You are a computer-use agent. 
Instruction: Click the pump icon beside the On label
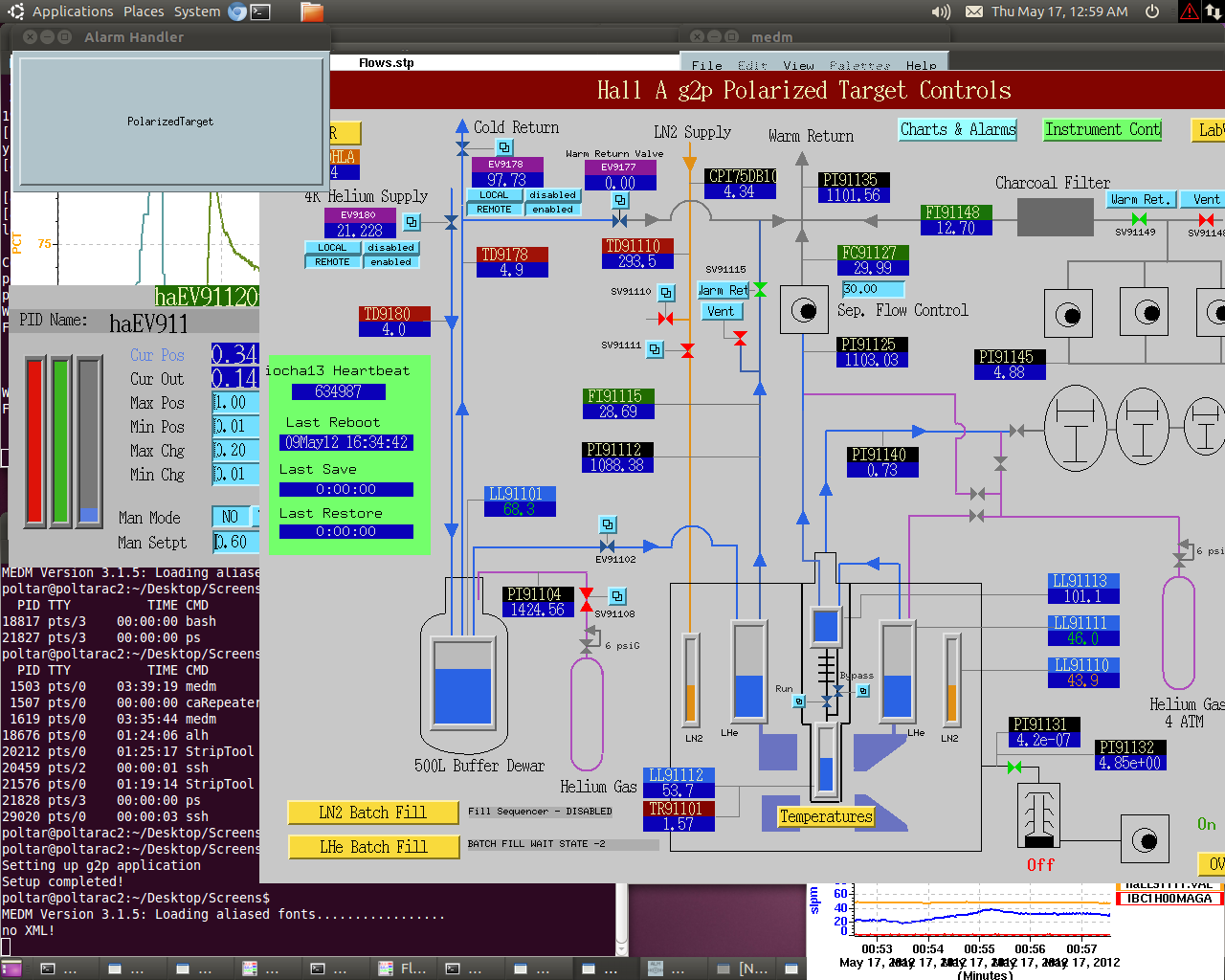pos(1145,840)
